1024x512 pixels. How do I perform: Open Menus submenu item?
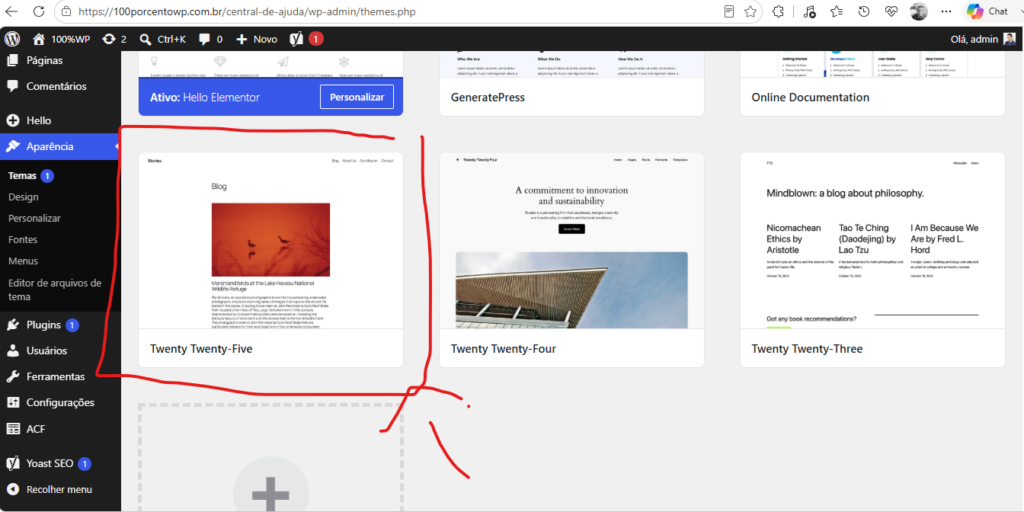pos(23,261)
